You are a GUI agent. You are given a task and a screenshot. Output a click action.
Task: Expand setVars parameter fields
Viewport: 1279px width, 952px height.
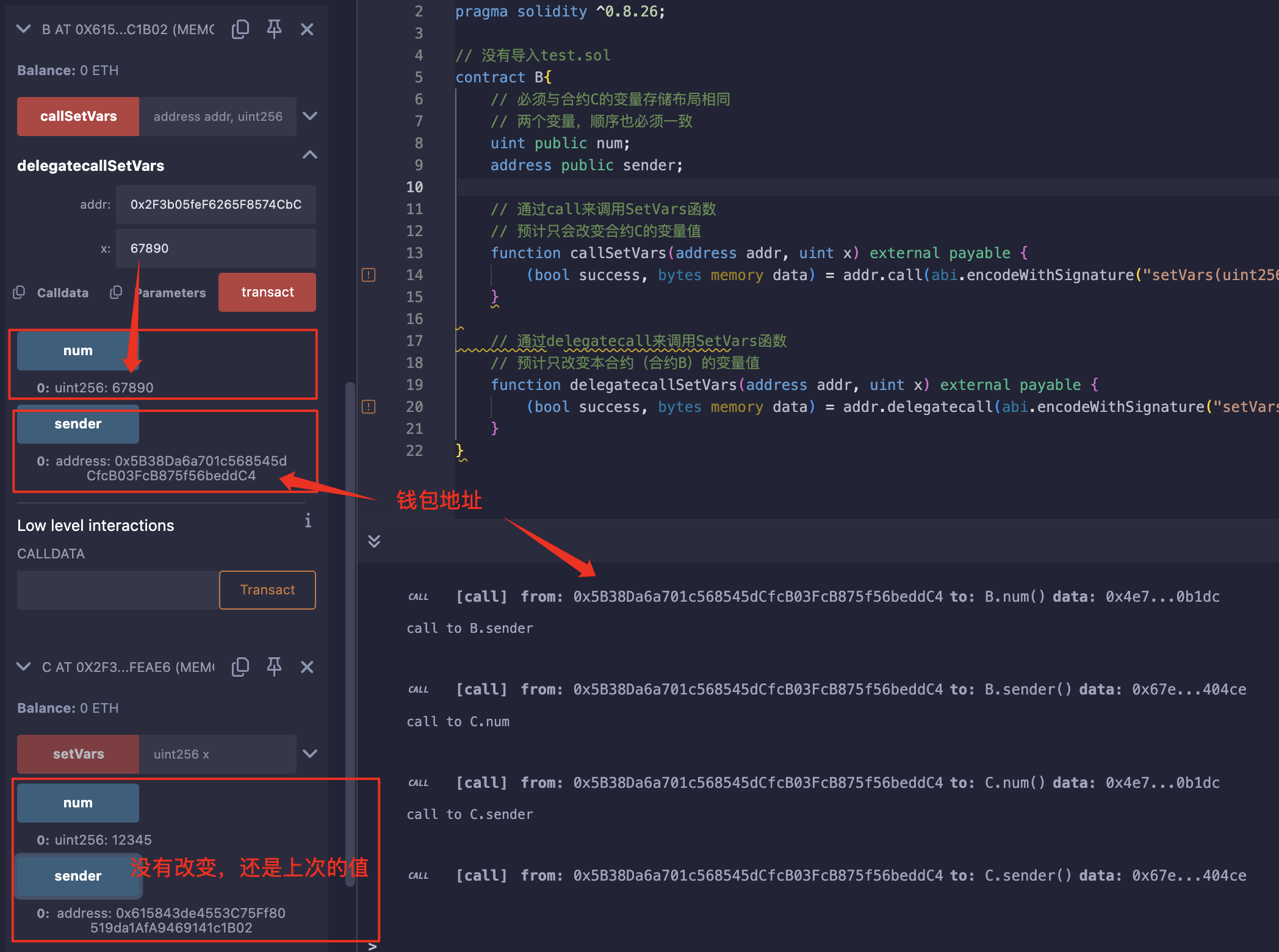pyautogui.click(x=310, y=754)
